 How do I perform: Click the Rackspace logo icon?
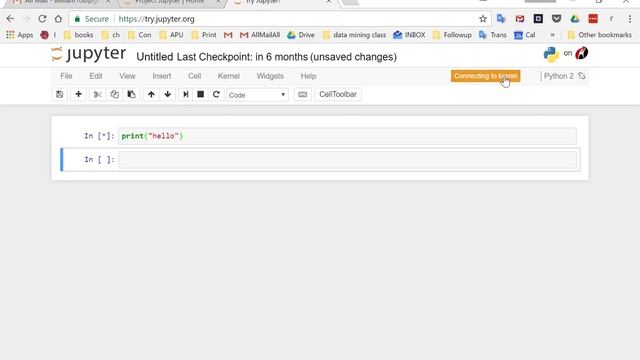582,53
